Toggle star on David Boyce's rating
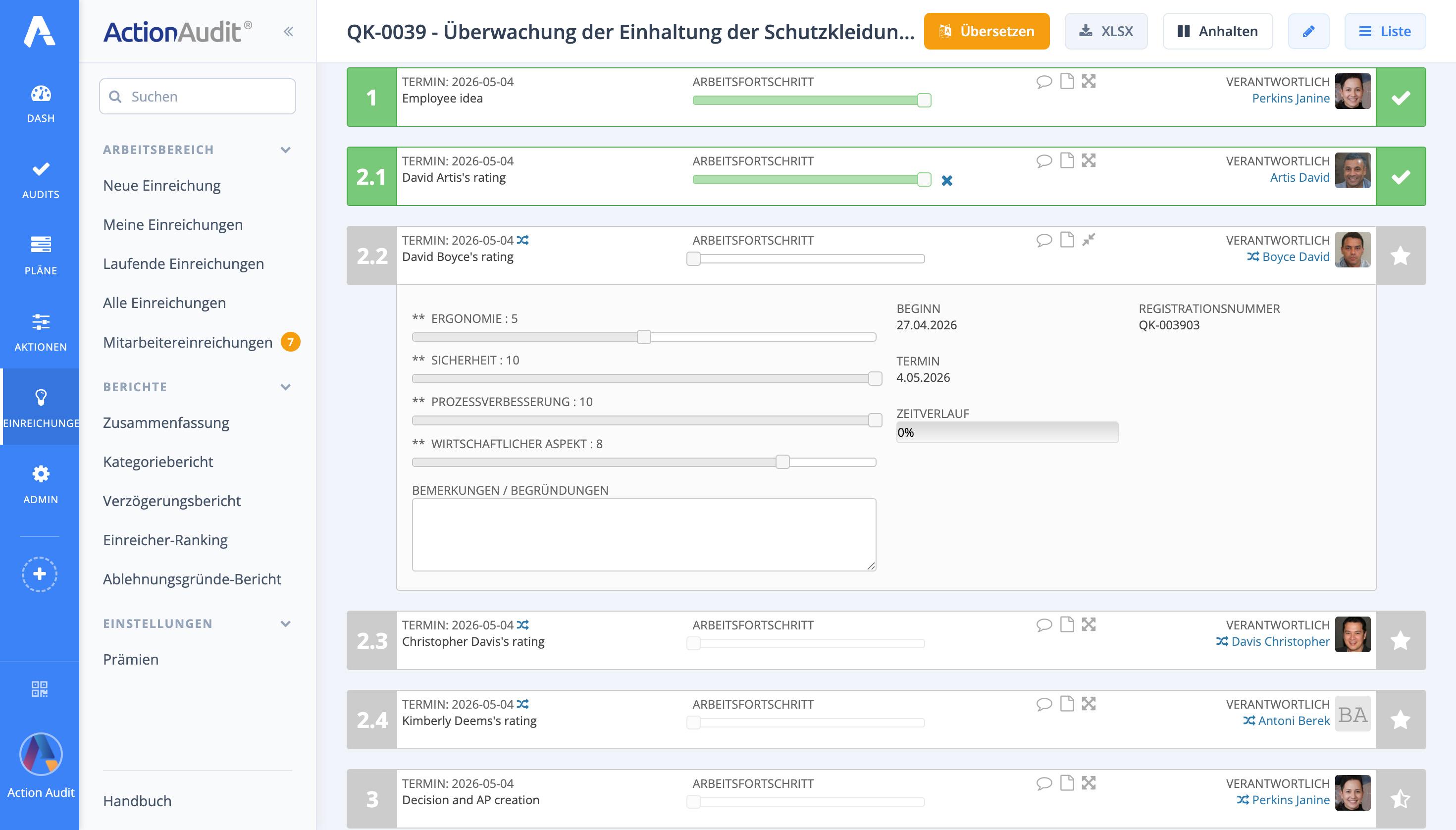This screenshot has height=830, width=1456. point(1400,256)
